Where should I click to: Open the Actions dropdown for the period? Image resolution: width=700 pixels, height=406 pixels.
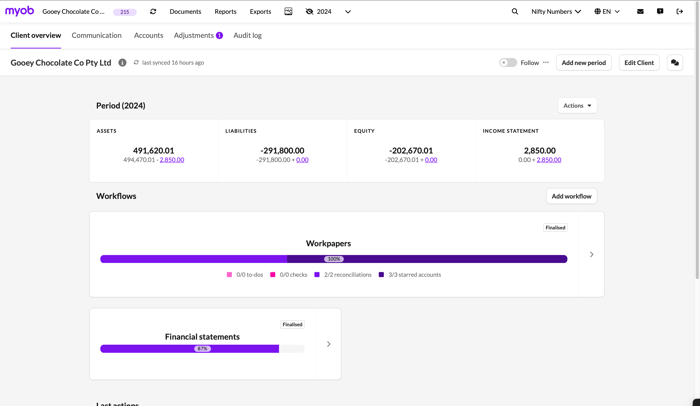coord(577,105)
